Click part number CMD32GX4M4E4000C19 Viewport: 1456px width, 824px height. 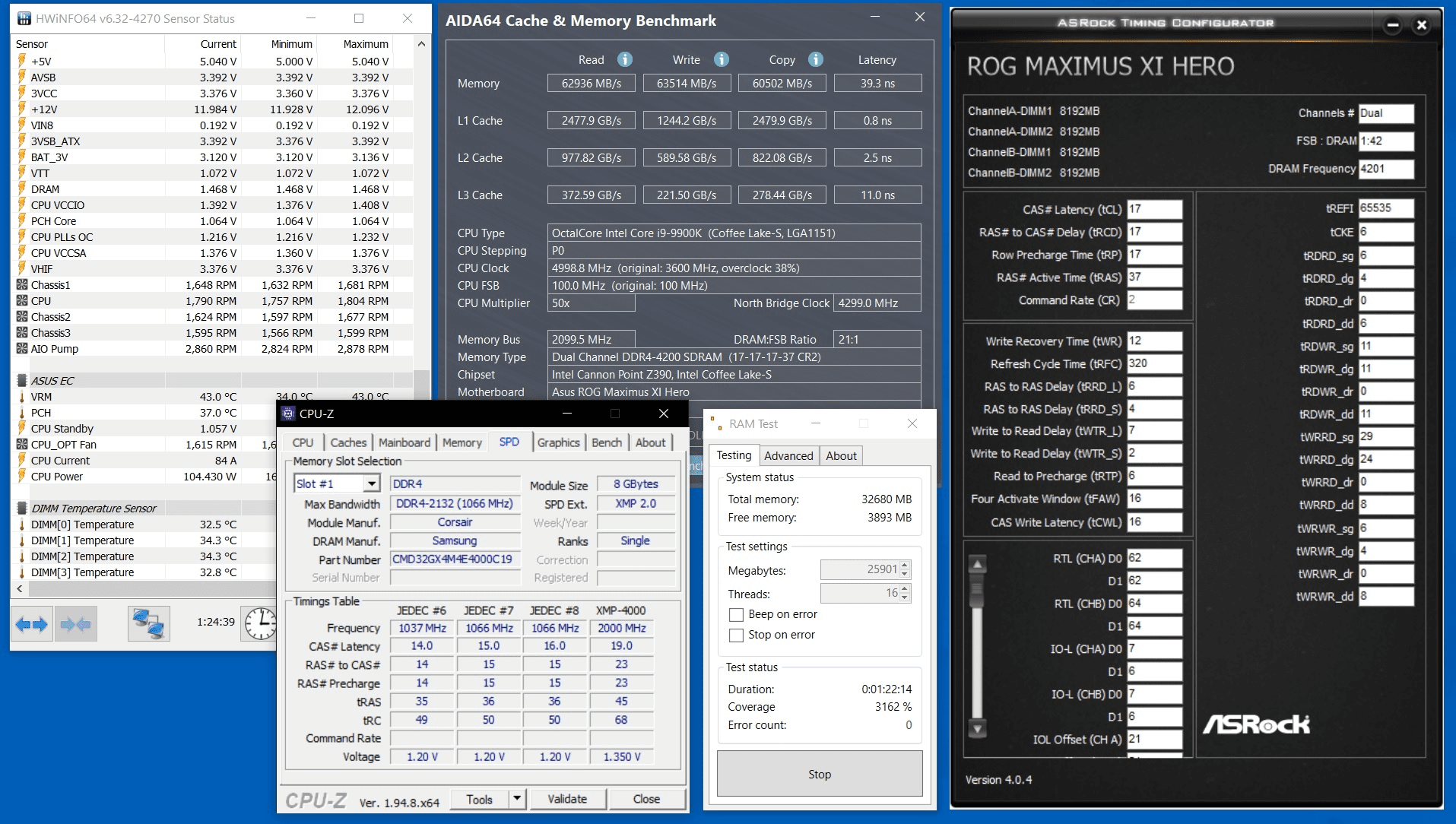pyautogui.click(x=455, y=559)
